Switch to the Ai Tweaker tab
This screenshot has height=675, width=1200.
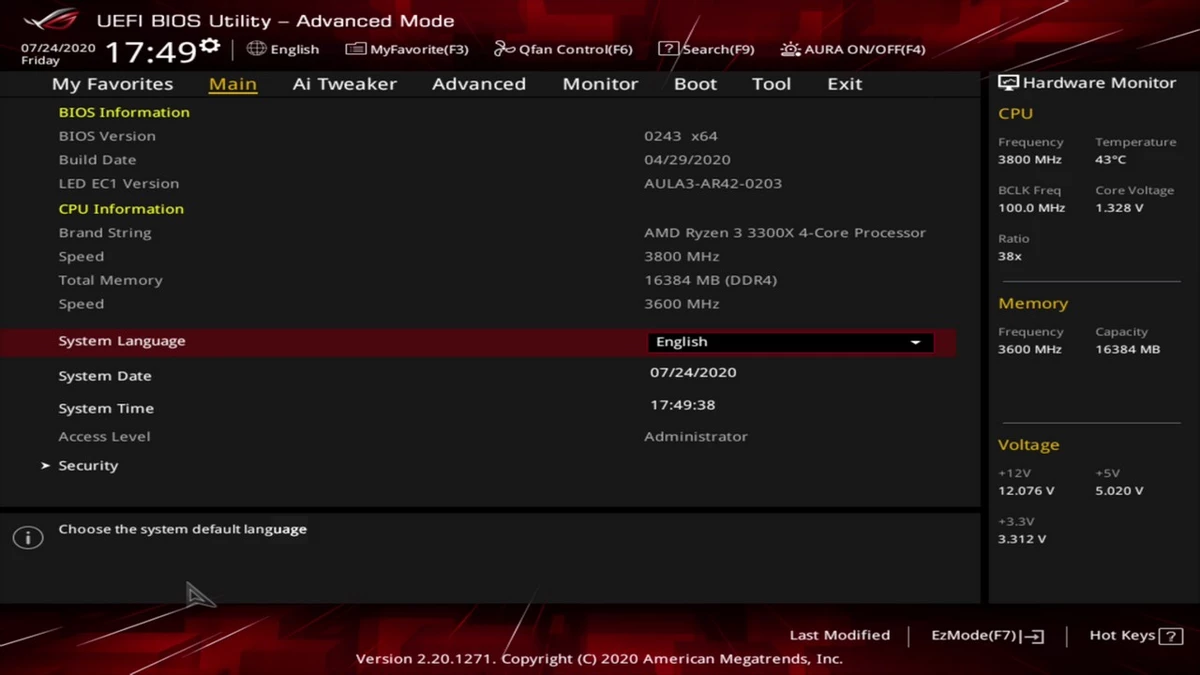pyautogui.click(x=345, y=84)
